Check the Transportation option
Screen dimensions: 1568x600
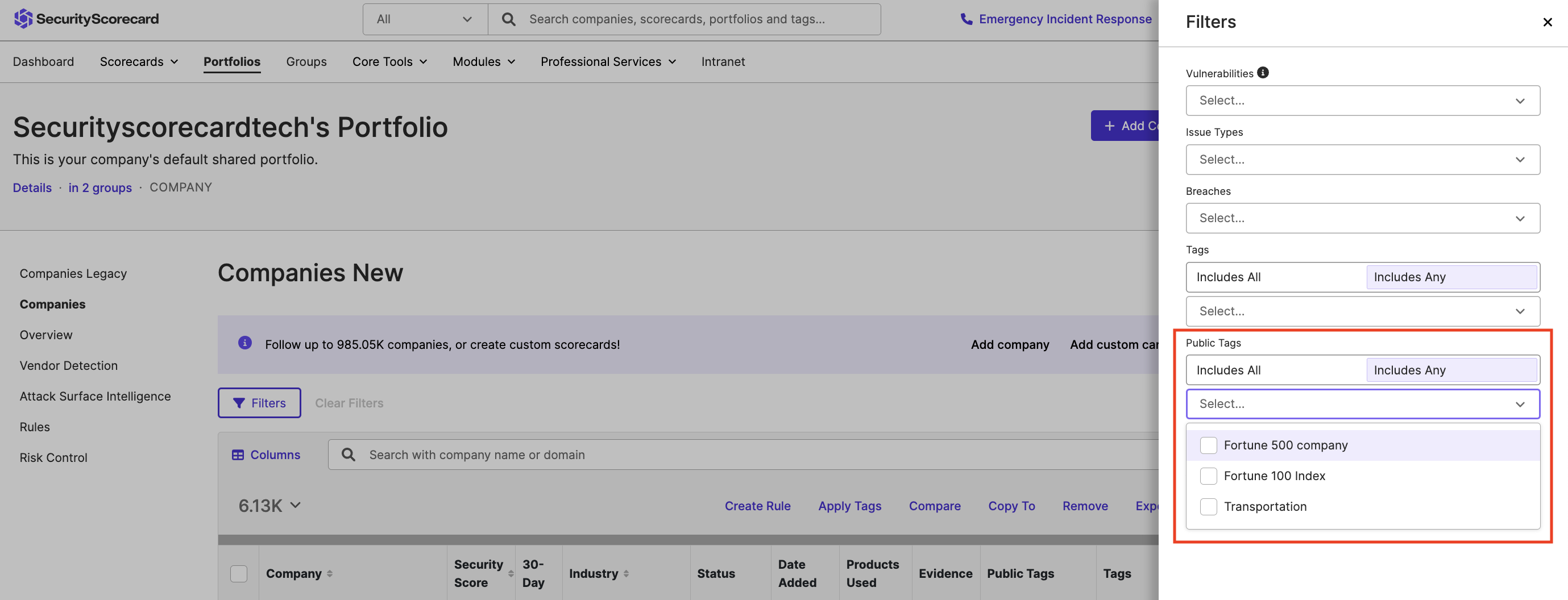coord(1208,506)
